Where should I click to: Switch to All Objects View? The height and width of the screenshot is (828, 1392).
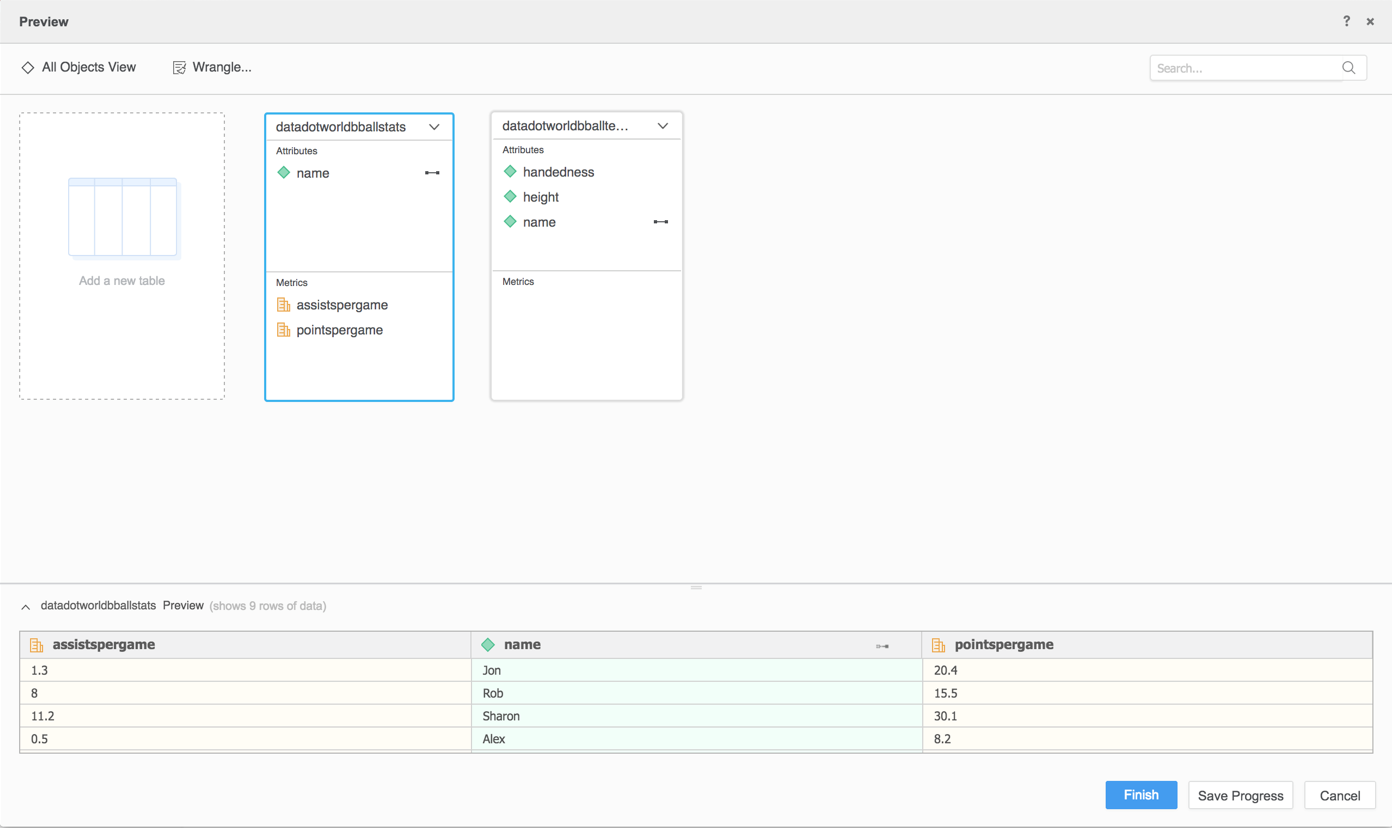[79, 67]
